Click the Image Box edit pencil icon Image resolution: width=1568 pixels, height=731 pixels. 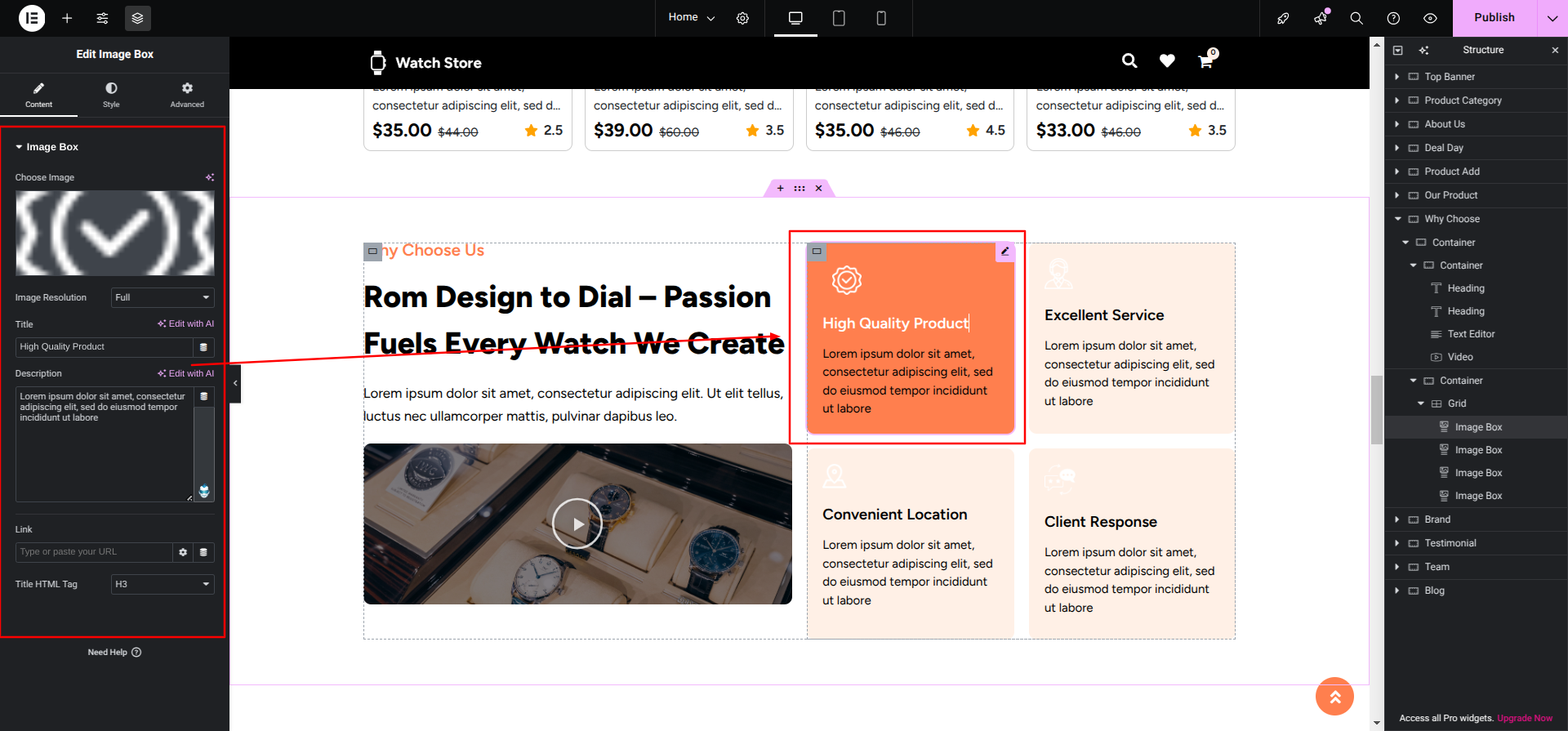pyautogui.click(x=1005, y=252)
